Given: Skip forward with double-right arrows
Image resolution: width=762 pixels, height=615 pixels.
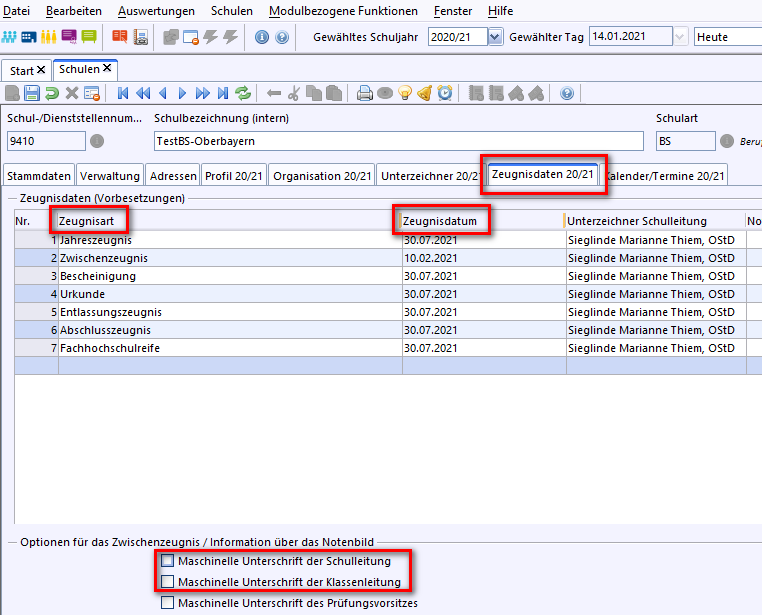Looking at the screenshot, I should click(x=203, y=93).
